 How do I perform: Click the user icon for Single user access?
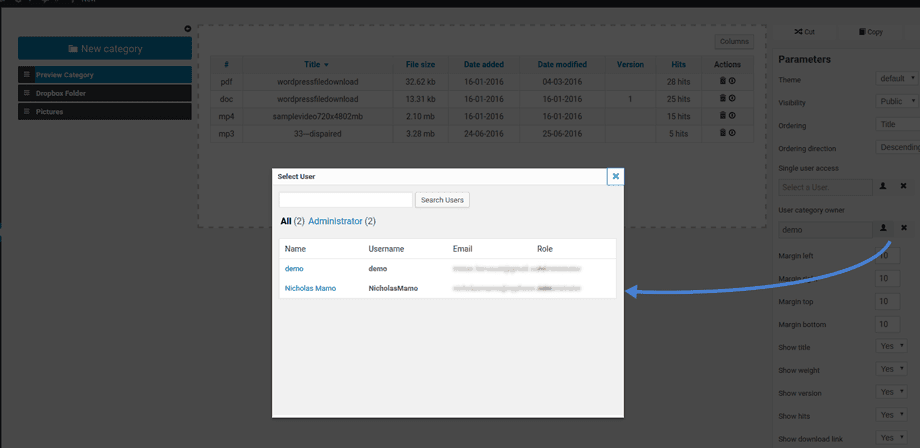point(883,186)
